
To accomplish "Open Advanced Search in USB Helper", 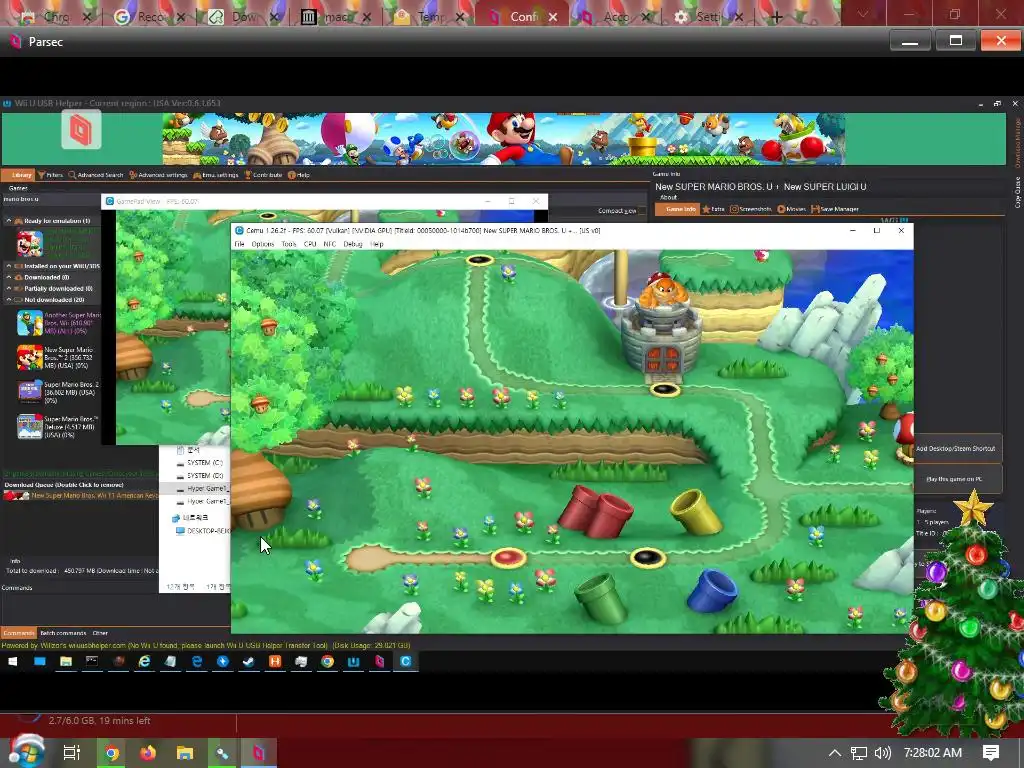I will point(96,175).
